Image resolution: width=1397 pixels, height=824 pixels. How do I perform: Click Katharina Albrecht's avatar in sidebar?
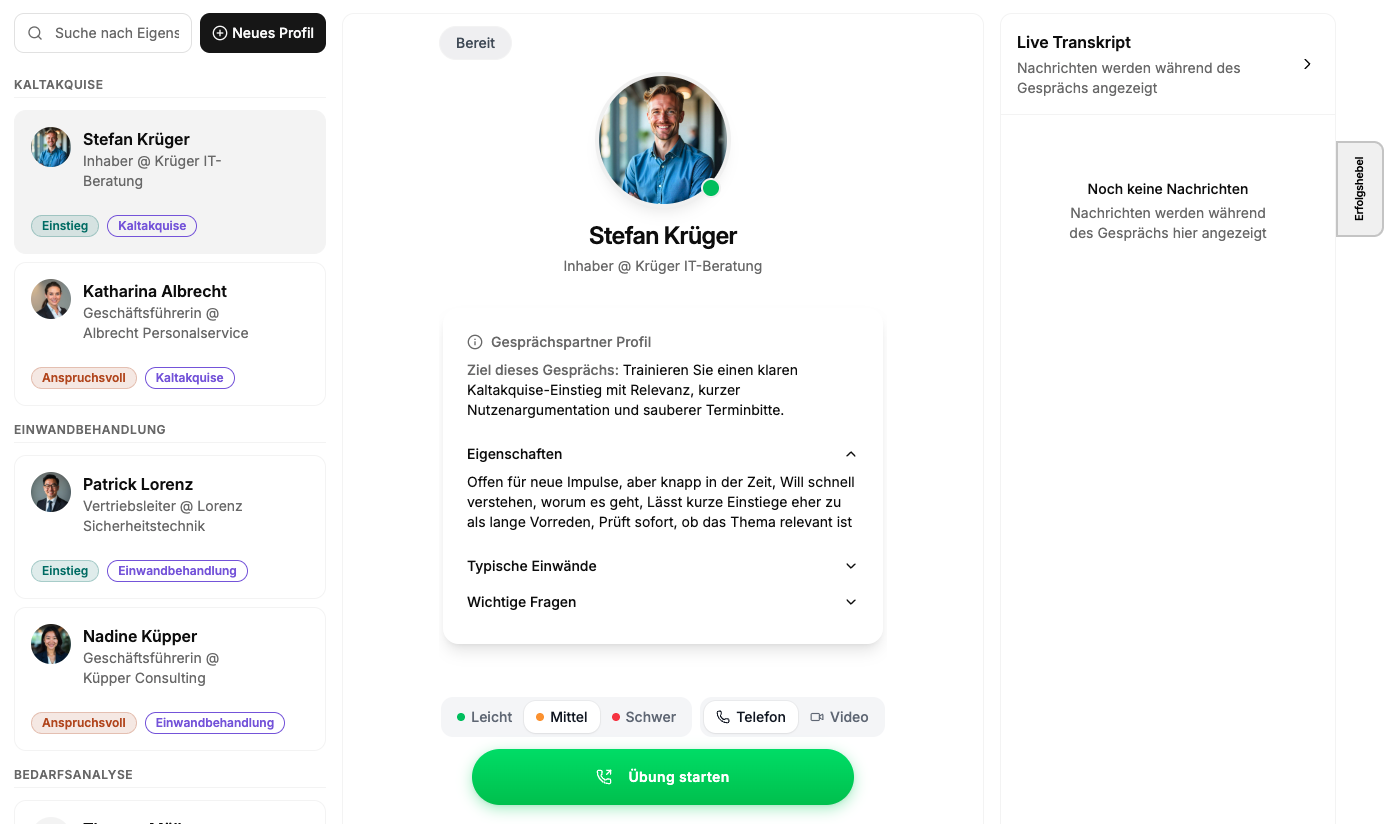[x=51, y=299]
